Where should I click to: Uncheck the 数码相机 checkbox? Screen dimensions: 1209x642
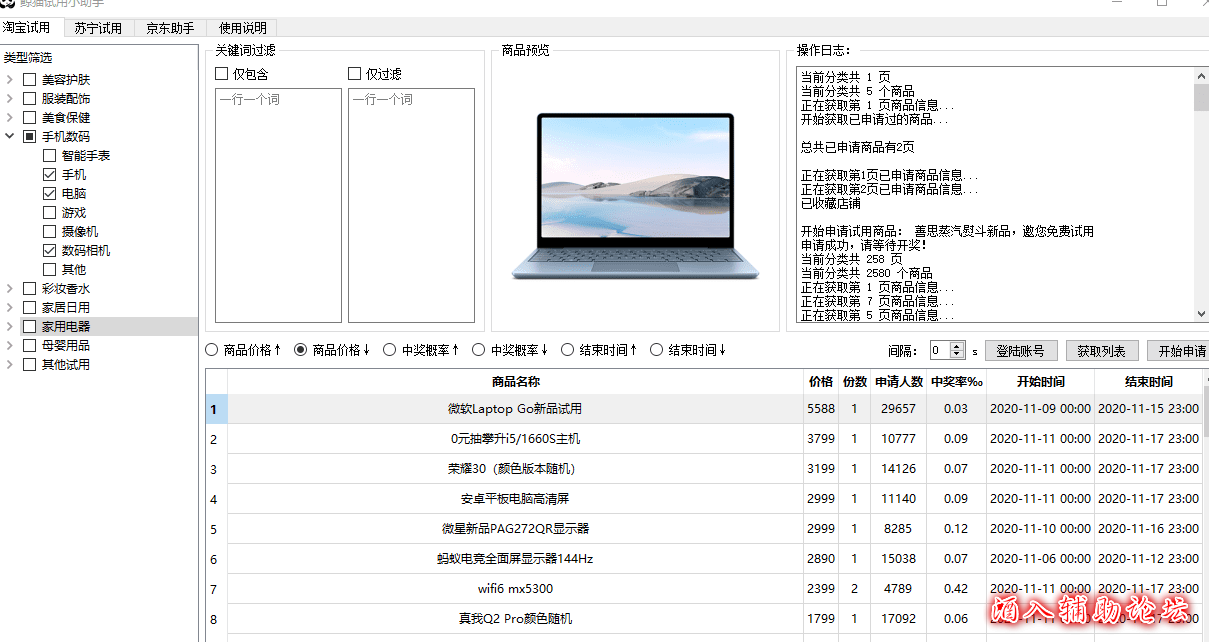click(49, 250)
